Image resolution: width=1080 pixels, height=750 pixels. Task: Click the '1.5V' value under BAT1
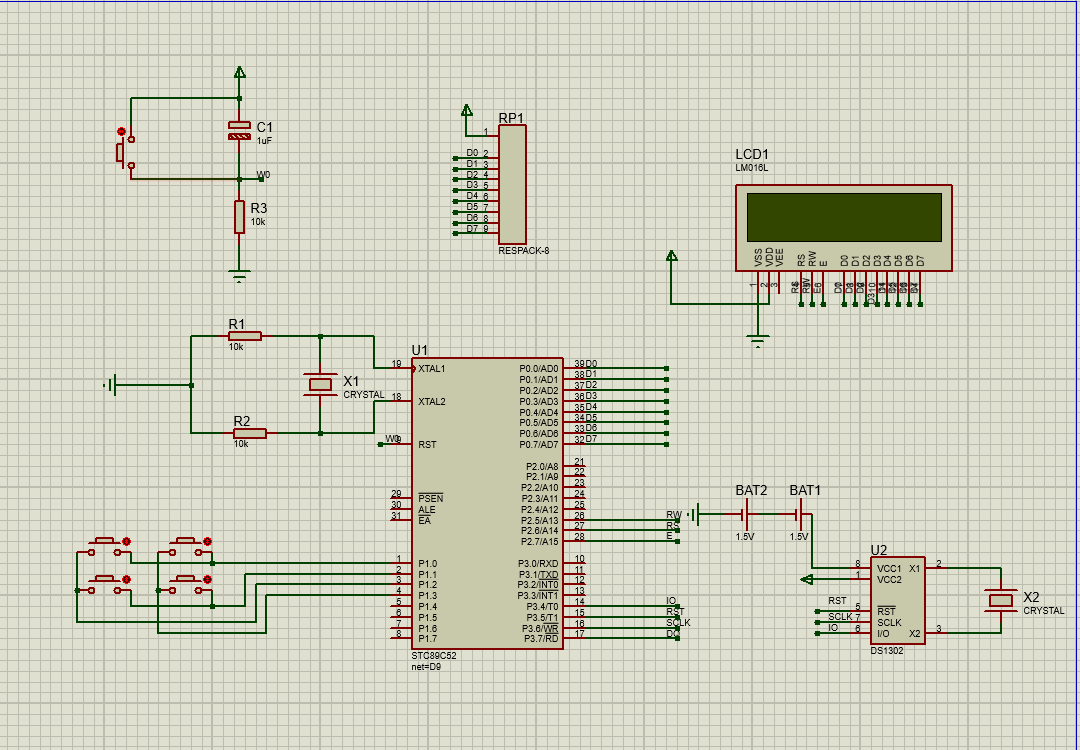coord(799,536)
